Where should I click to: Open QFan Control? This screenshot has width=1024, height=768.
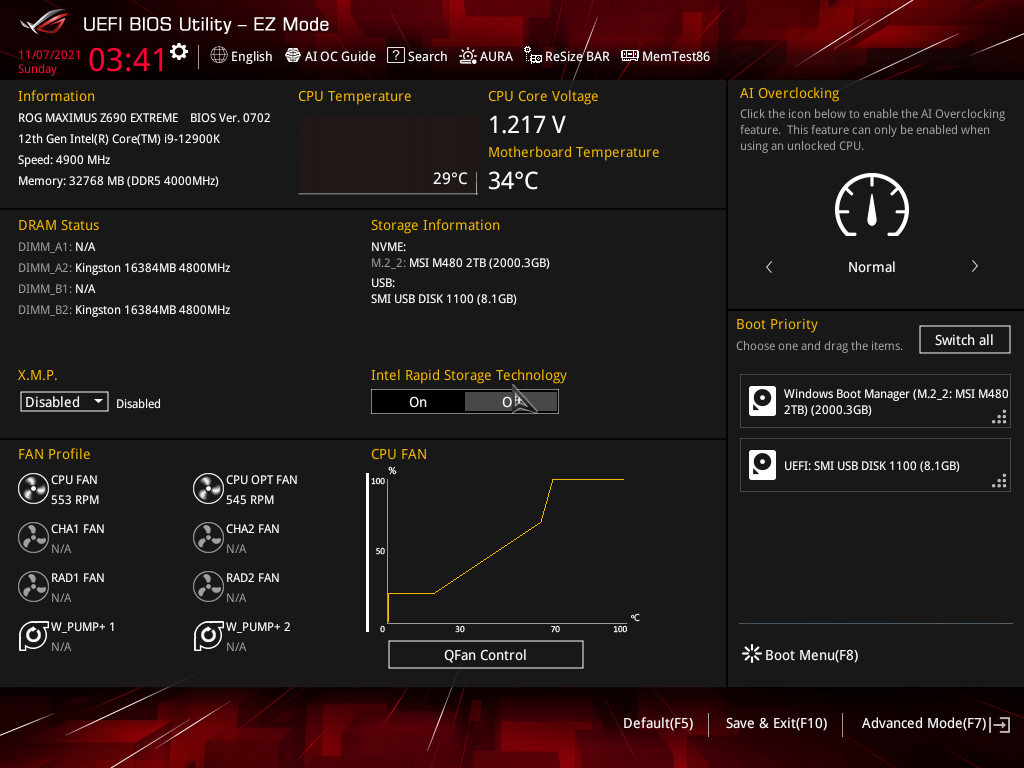pyautogui.click(x=485, y=654)
